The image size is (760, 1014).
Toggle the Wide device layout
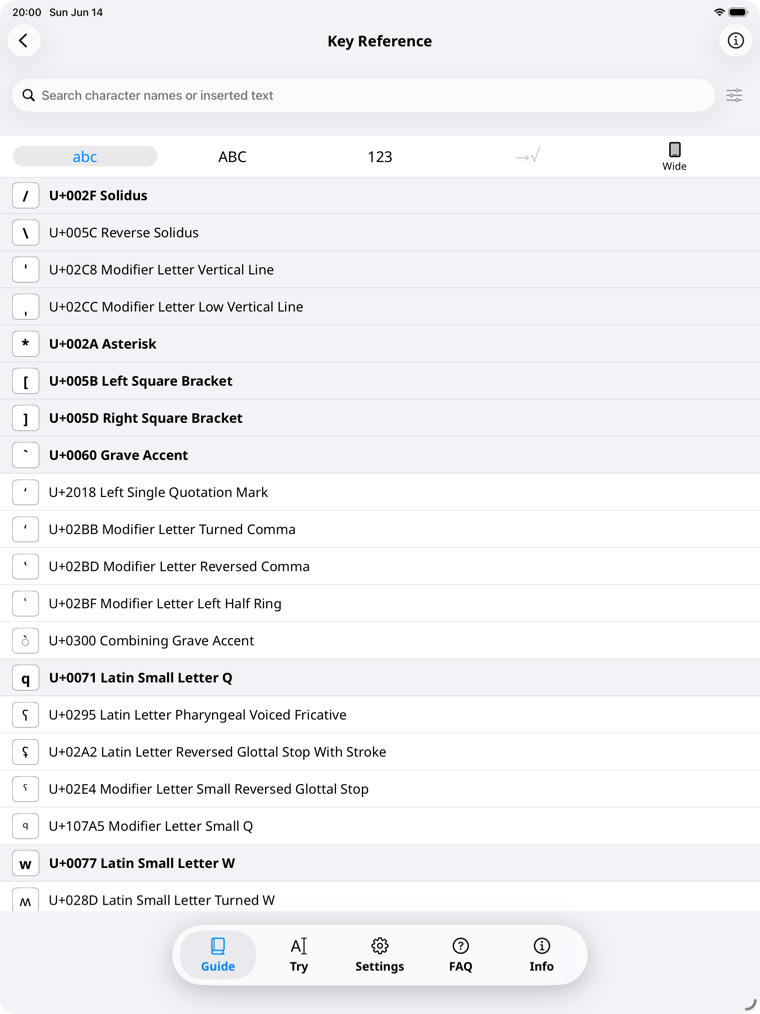point(674,156)
